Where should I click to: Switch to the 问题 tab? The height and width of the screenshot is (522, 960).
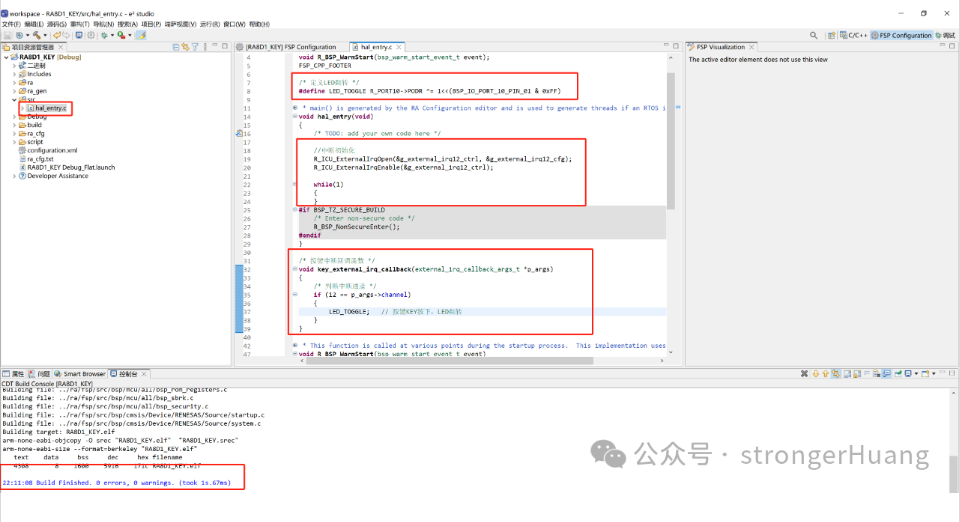(39, 374)
